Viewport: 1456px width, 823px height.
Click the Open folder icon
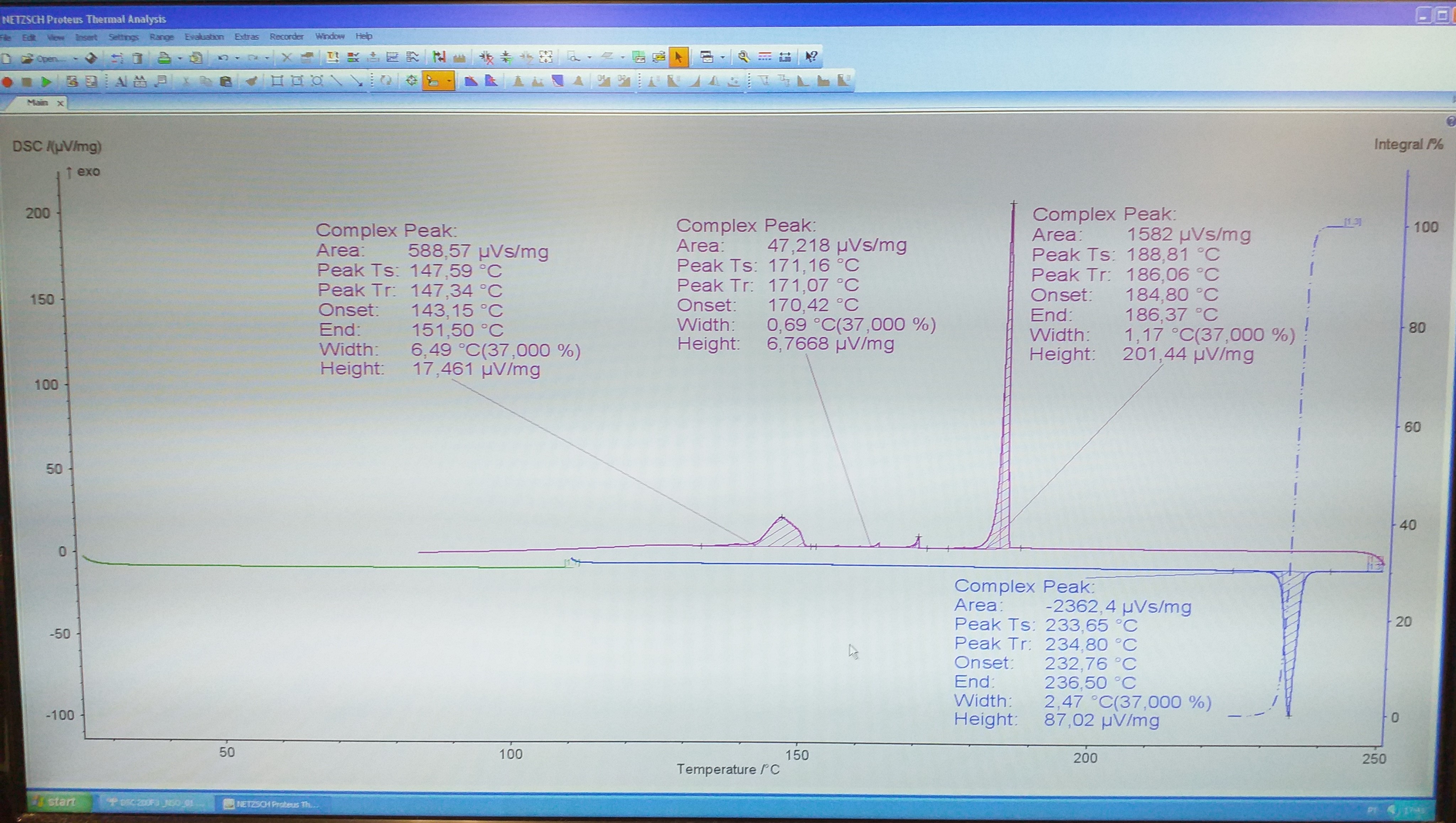coord(27,58)
